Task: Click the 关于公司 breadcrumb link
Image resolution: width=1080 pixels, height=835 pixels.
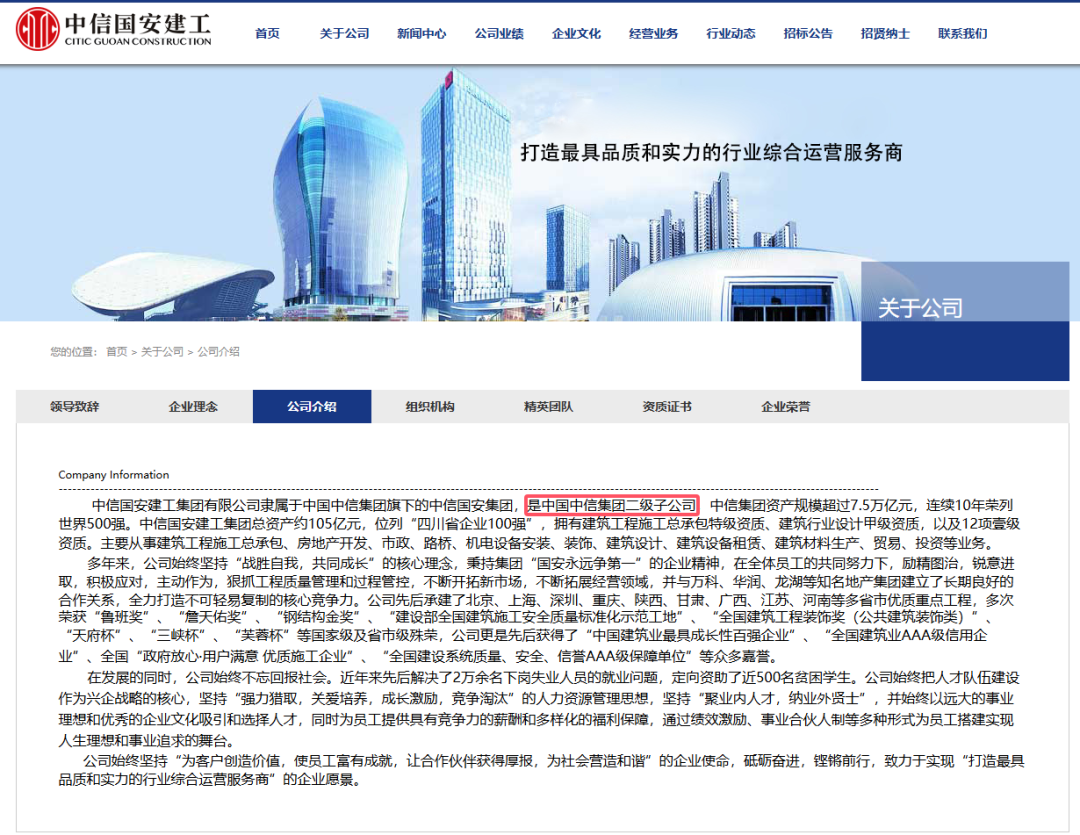Action: click(x=163, y=351)
